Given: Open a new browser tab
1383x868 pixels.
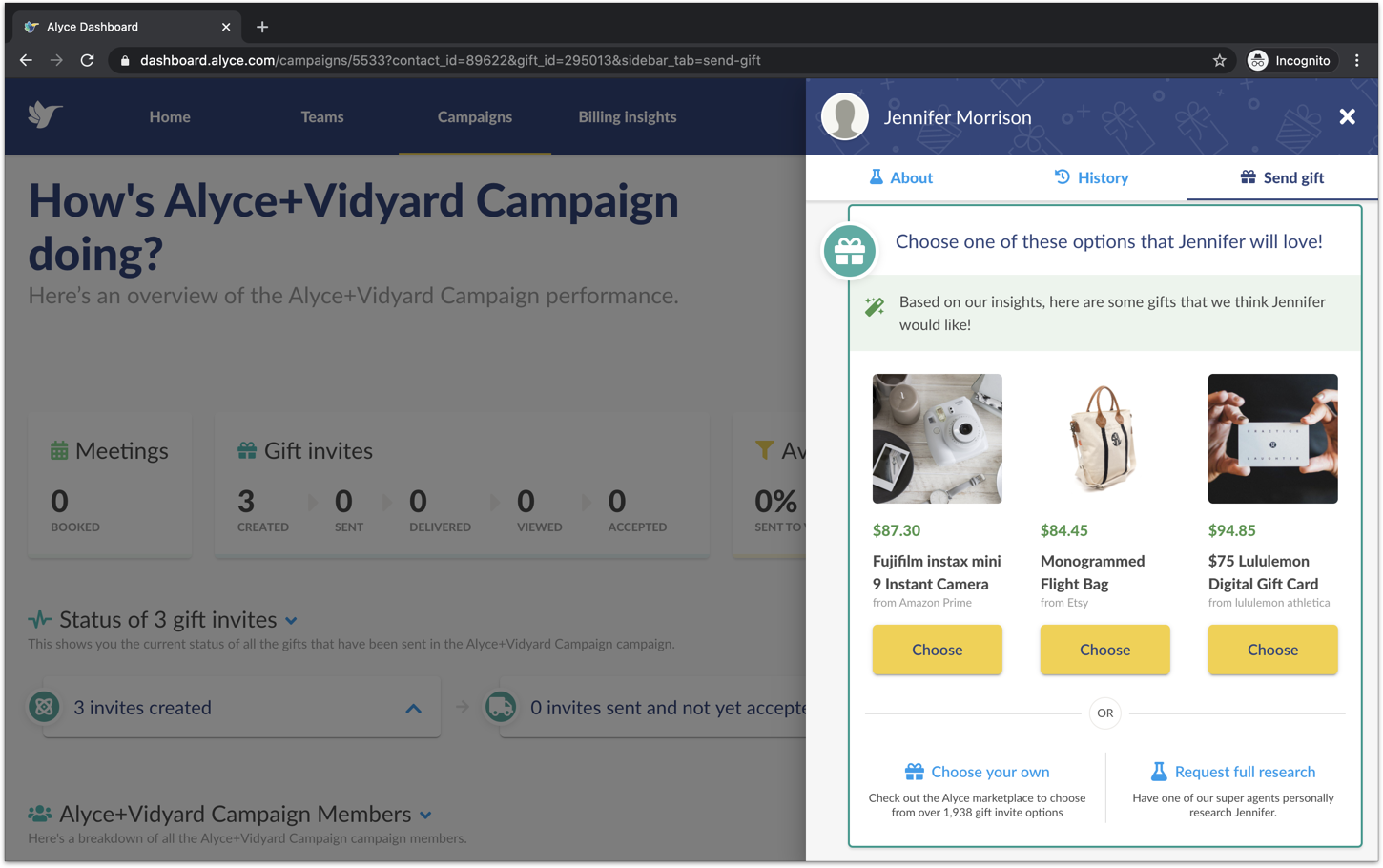Looking at the screenshot, I should tap(262, 27).
